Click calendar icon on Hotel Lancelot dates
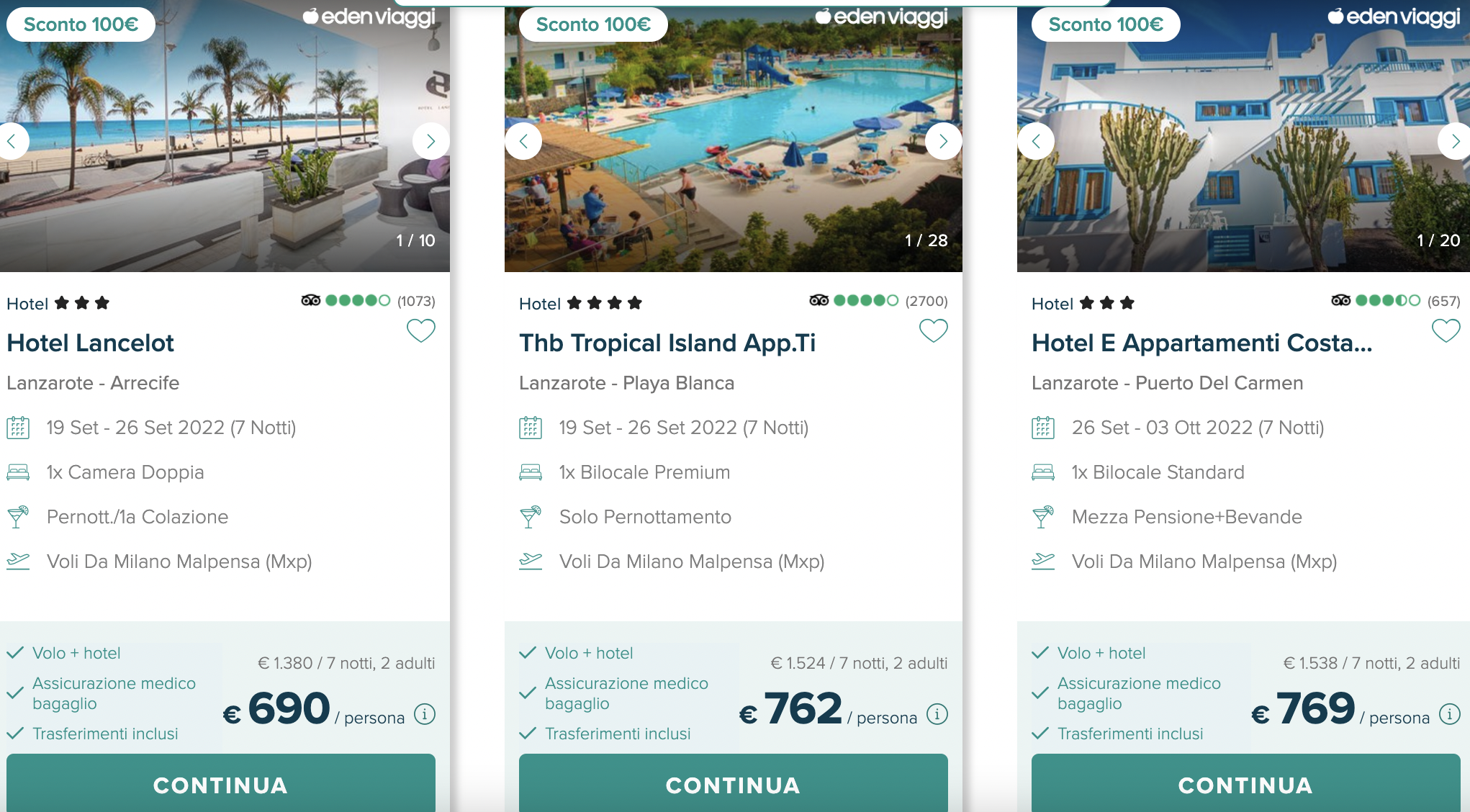The image size is (1470, 812). [x=18, y=428]
